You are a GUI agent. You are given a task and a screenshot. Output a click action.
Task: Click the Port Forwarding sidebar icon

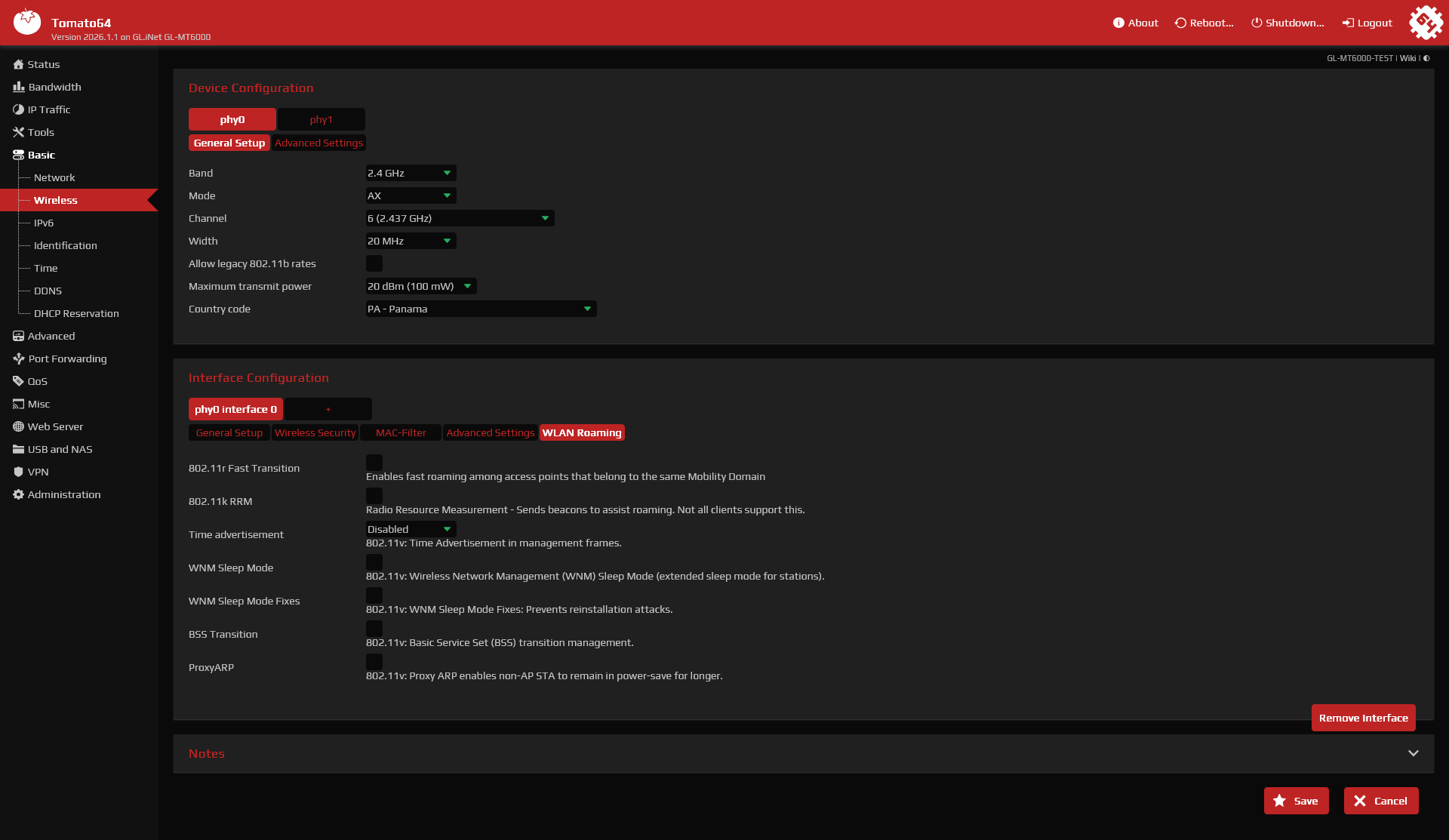click(x=18, y=358)
